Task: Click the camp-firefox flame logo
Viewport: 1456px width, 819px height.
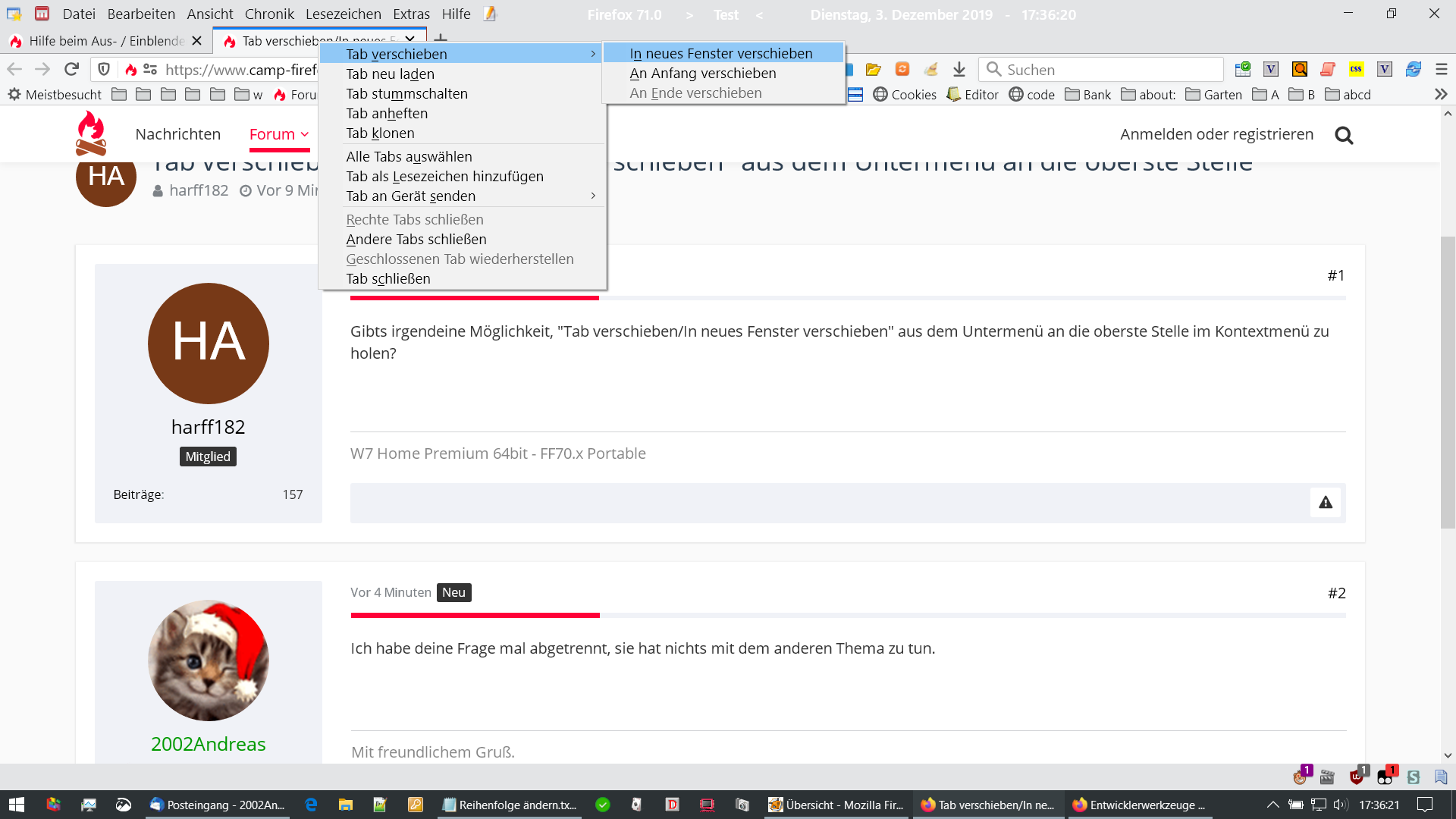Action: [91, 133]
